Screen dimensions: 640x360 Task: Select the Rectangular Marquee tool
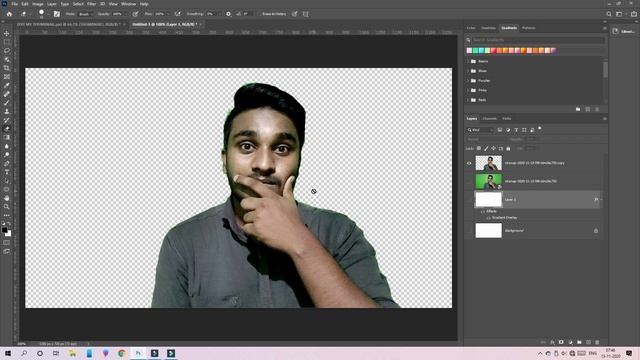[x=7, y=42]
